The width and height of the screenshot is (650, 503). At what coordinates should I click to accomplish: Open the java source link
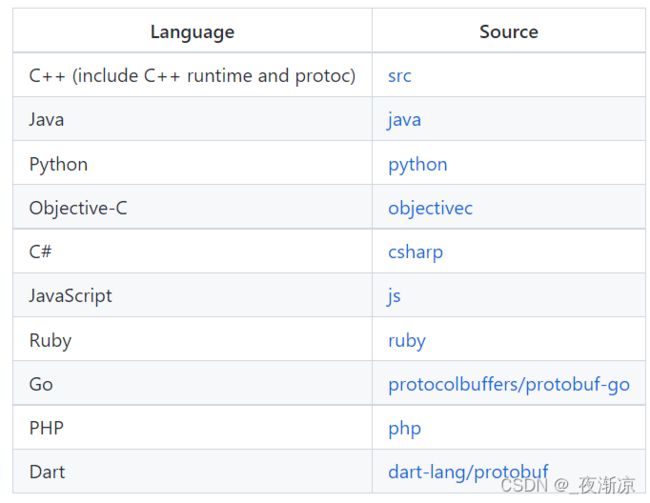click(x=404, y=120)
